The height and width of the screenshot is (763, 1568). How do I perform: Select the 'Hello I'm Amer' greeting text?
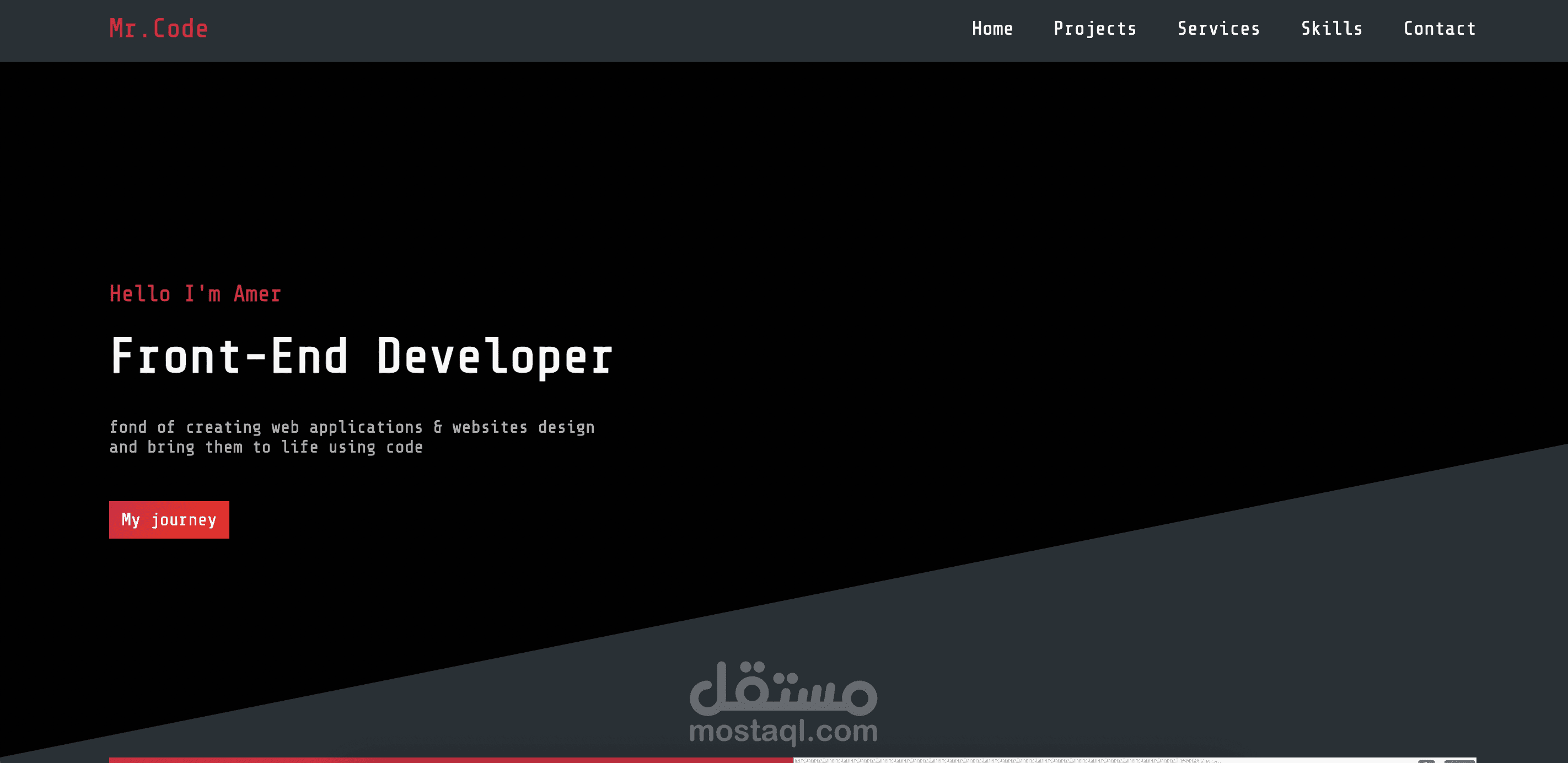pos(195,294)
